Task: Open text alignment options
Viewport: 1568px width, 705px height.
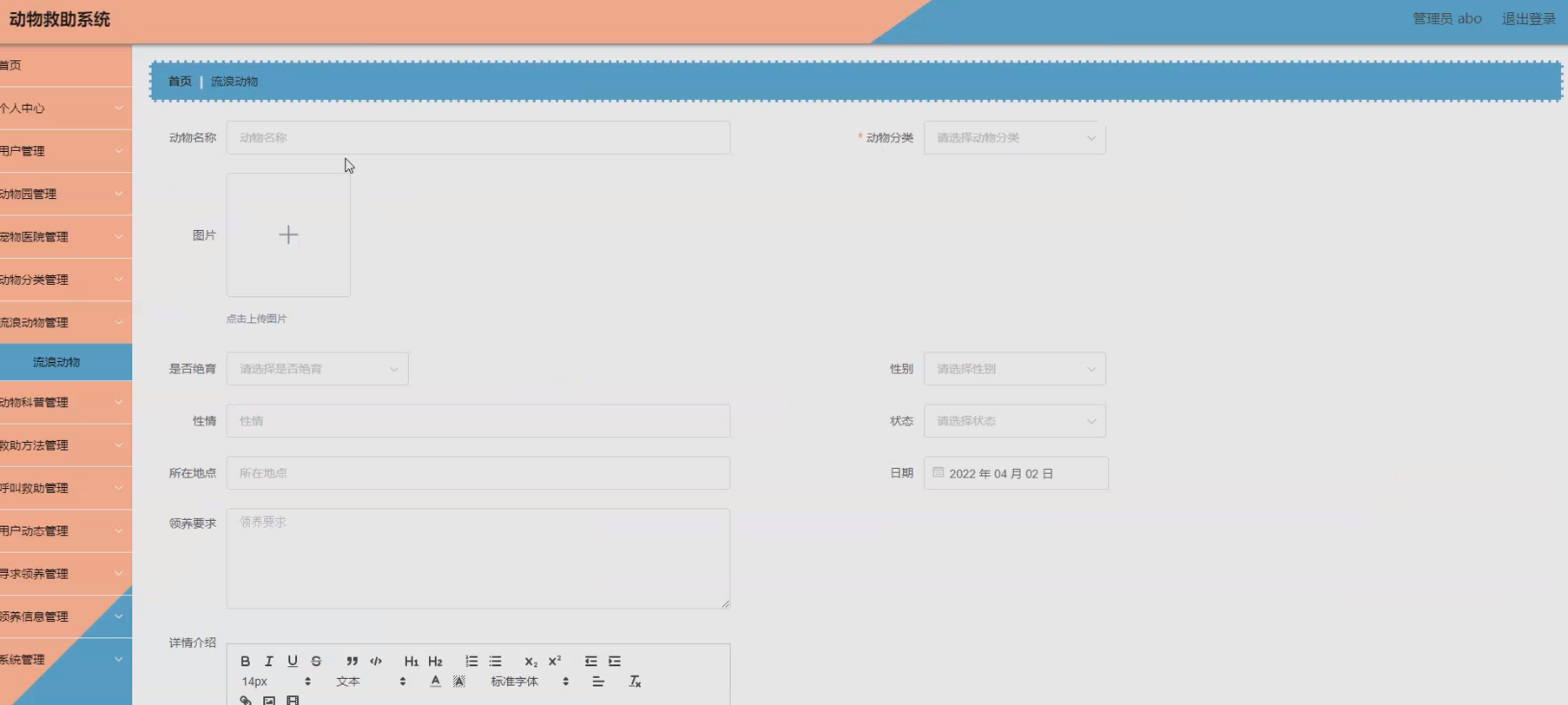Action: point(598,682)
